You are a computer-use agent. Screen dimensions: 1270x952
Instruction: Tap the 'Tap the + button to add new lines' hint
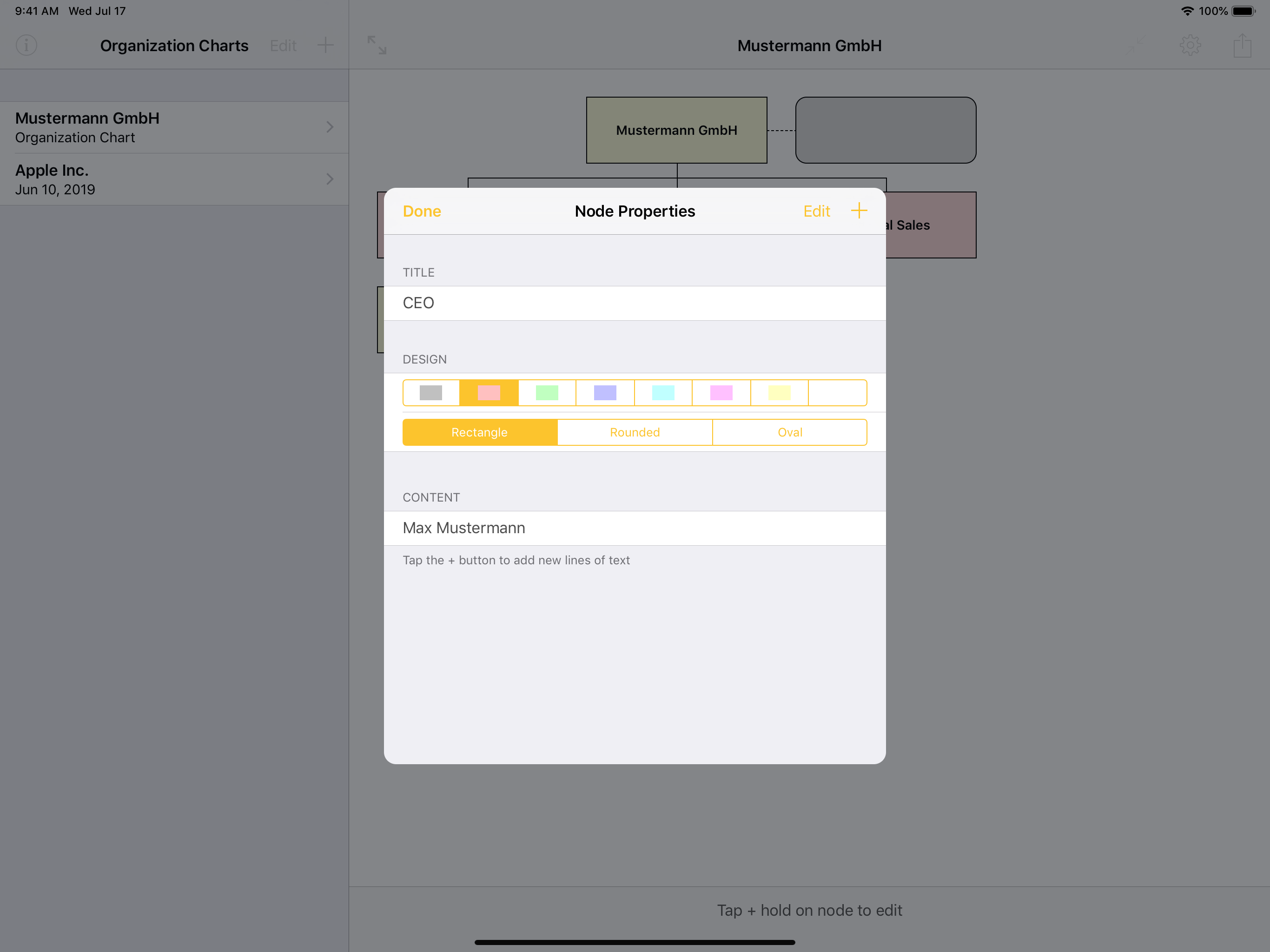pos(516,561)
